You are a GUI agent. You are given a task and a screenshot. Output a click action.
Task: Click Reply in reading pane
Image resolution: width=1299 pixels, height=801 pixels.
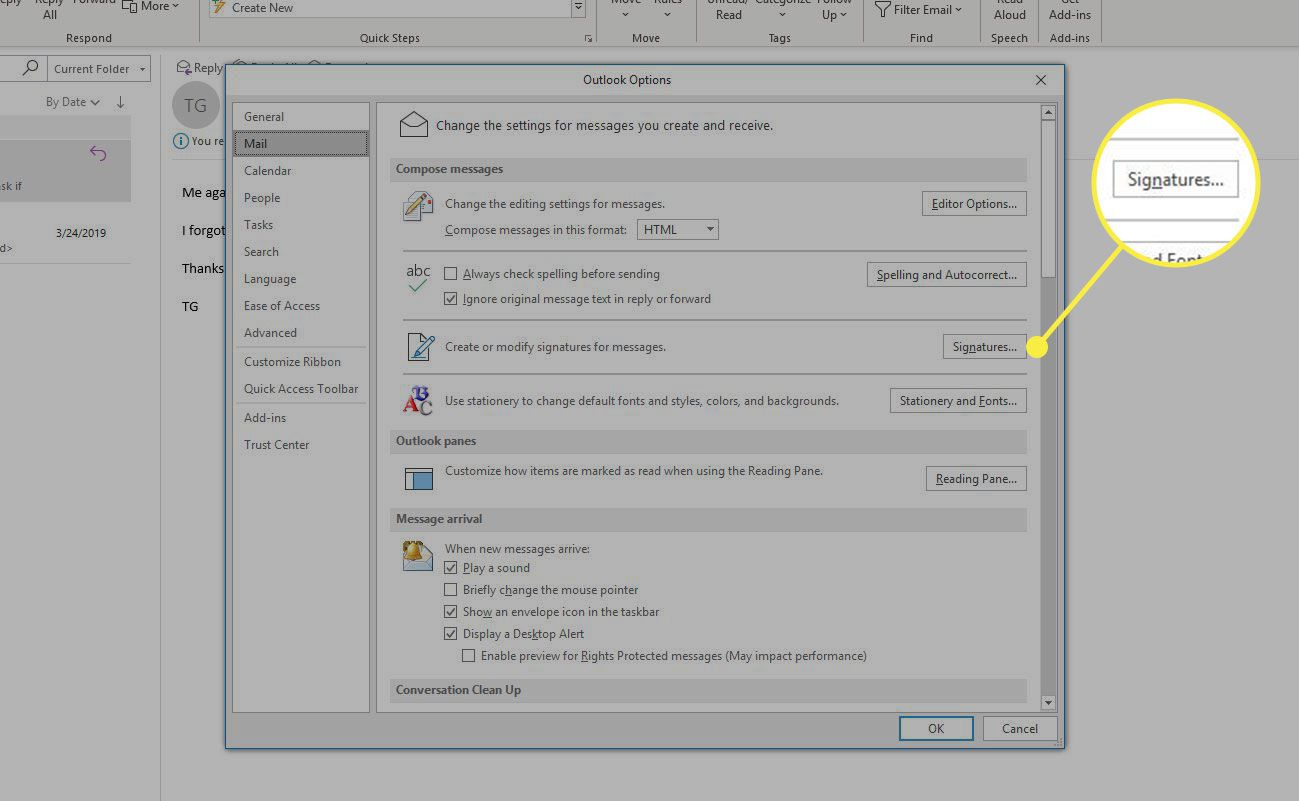click(199, 68)
